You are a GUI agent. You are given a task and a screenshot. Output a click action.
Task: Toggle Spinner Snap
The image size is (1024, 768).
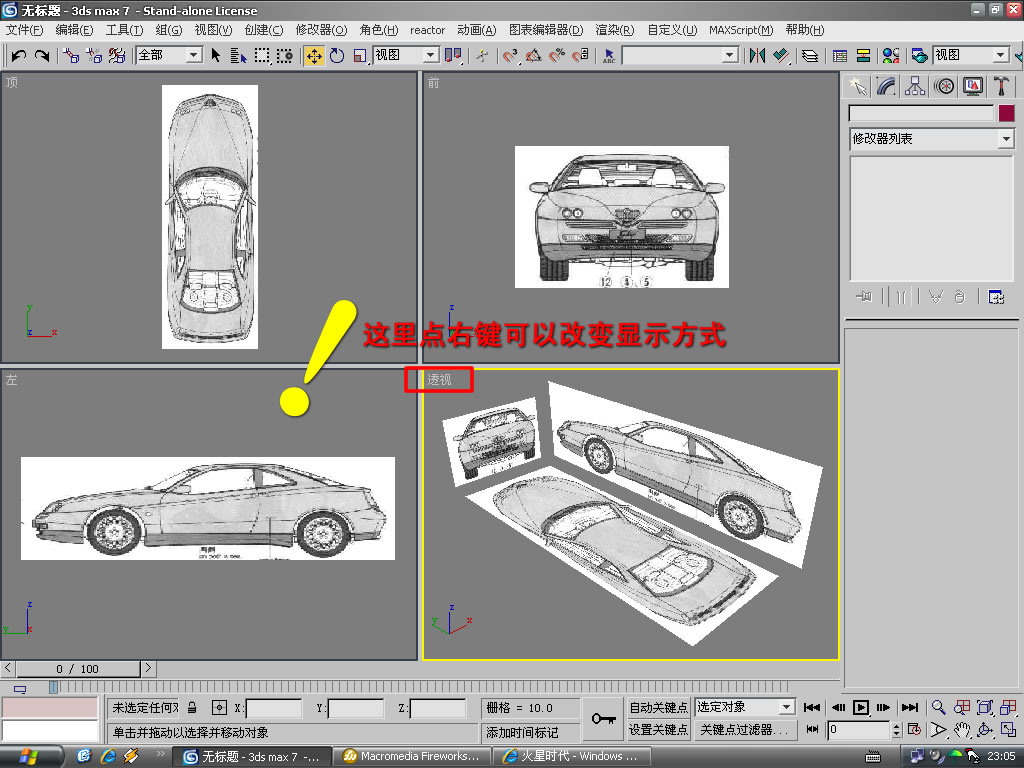[580, 56]
